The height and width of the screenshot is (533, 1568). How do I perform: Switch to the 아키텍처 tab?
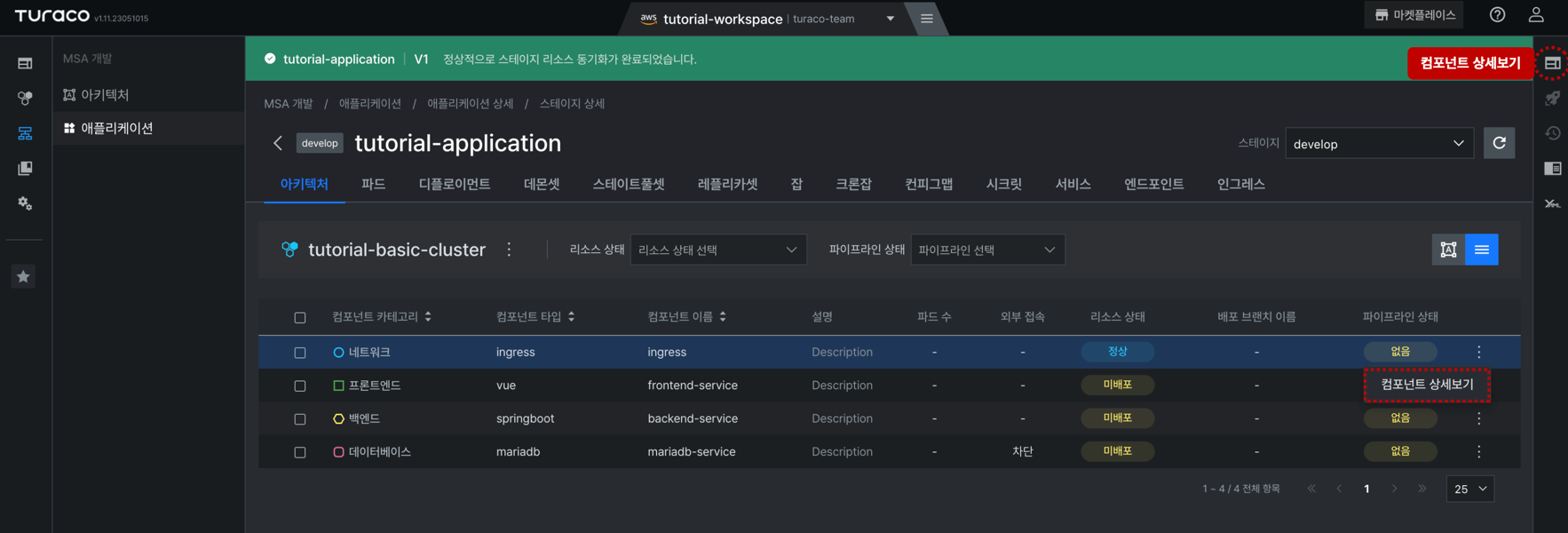click(x=305, y=184)
